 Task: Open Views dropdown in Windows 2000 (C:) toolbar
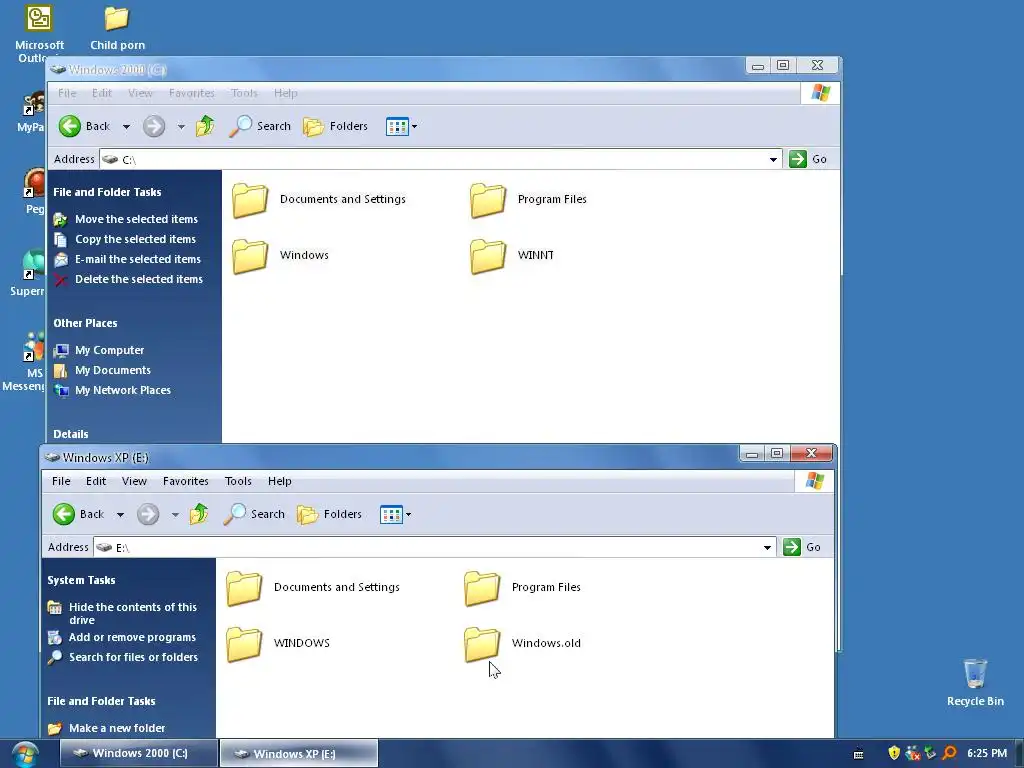click(x=414, y=126)
